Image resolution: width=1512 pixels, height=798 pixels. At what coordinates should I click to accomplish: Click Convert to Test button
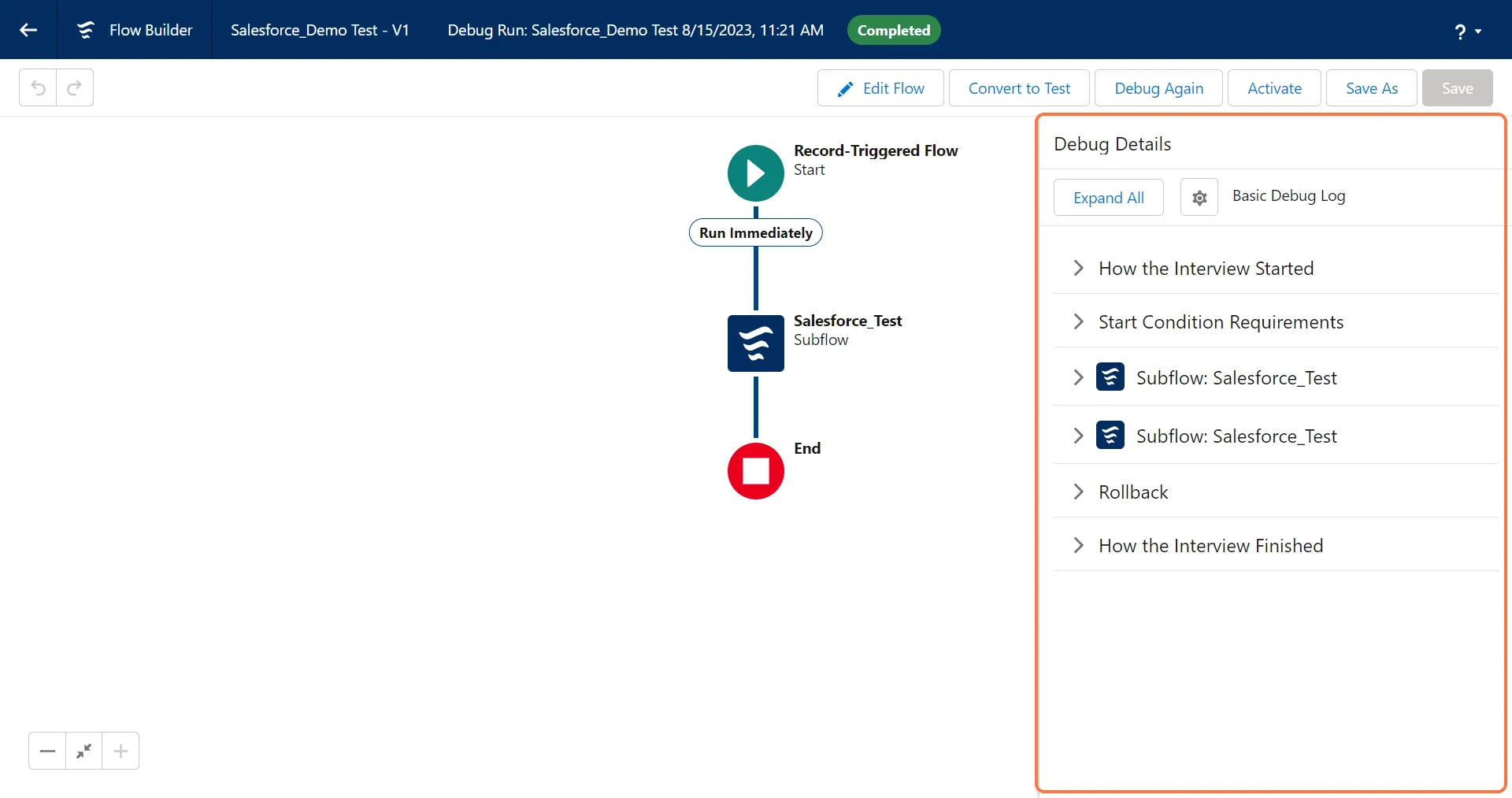coord(1019,88)
